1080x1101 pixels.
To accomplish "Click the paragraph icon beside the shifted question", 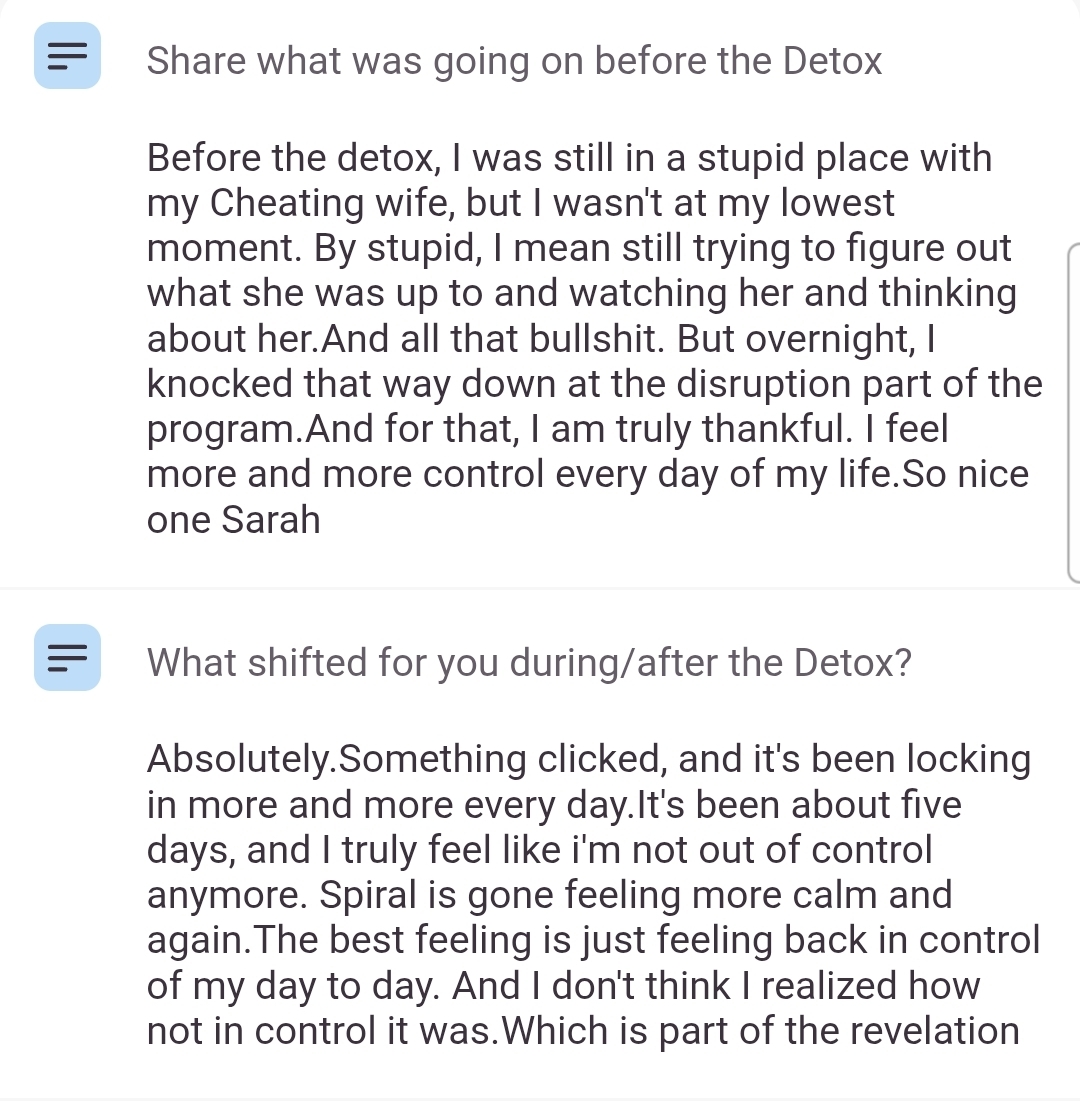I will coord(67,657).
